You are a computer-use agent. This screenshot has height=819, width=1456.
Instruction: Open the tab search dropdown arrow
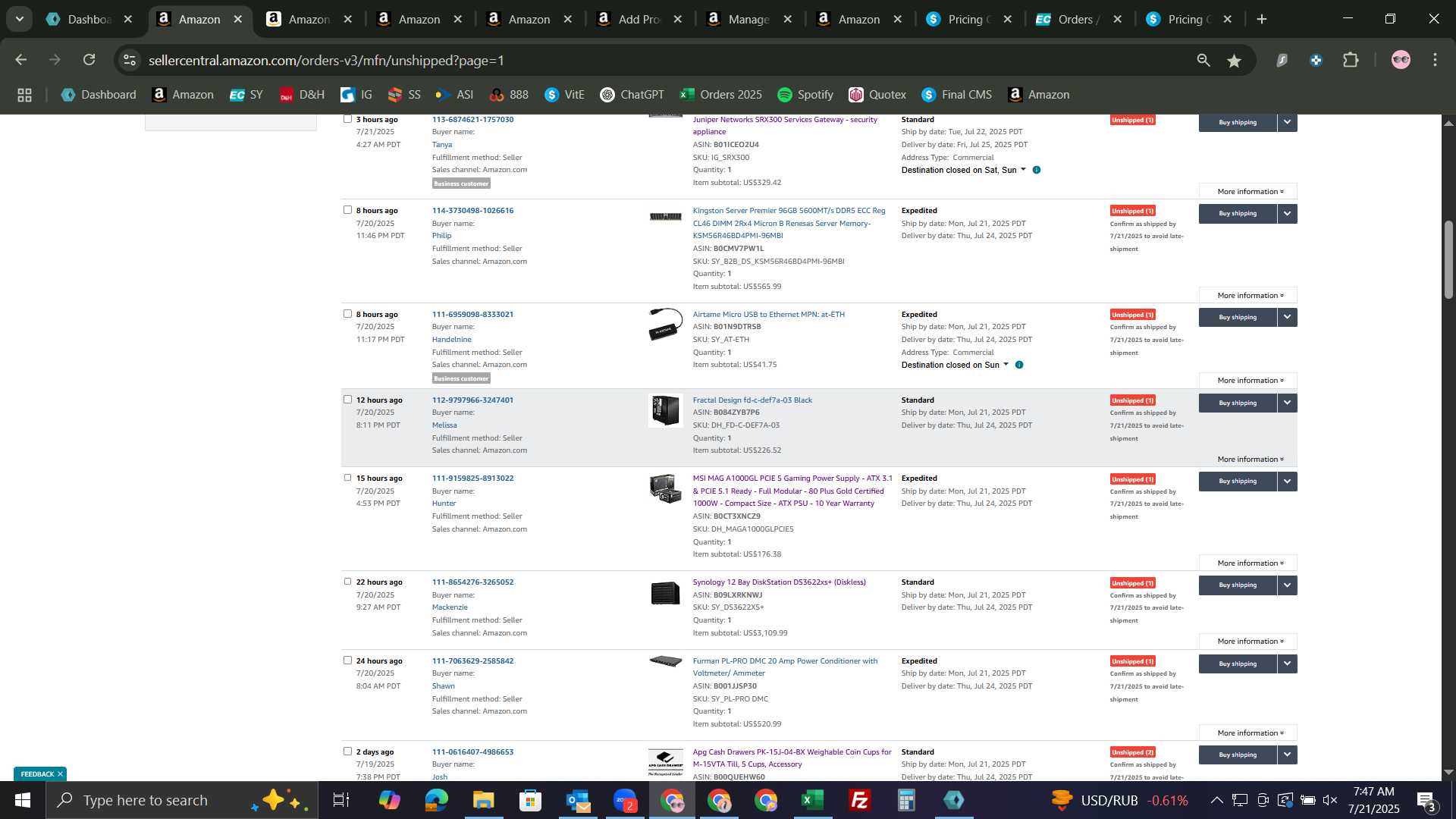click(20, 19)
